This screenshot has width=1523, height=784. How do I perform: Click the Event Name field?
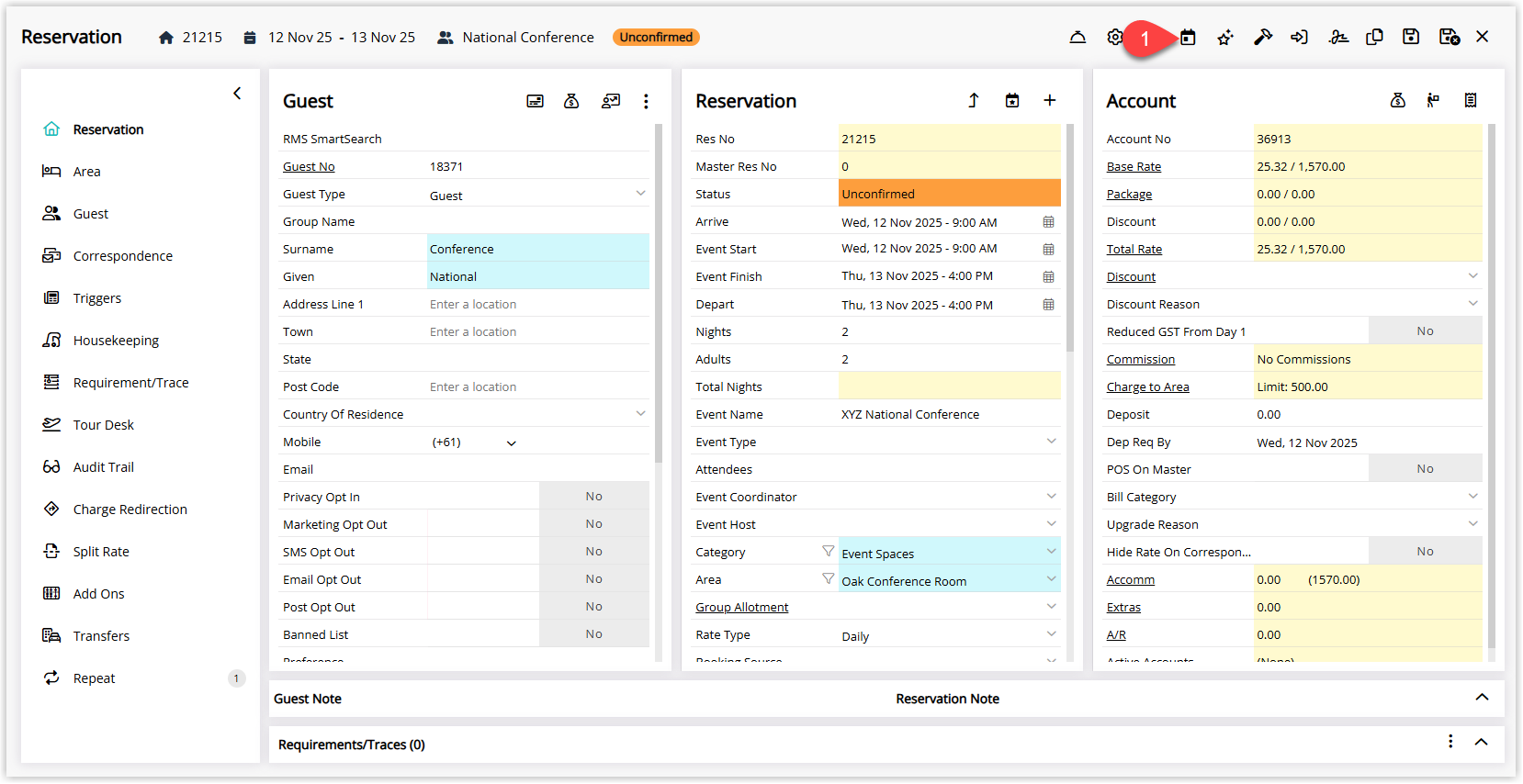(x=950, y=414)
